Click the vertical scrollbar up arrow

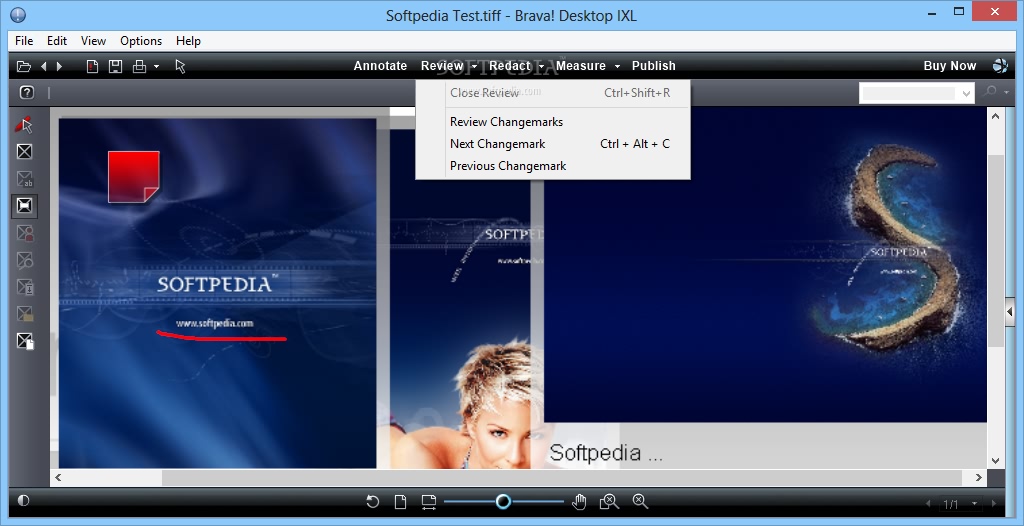(x=995, y=116)
